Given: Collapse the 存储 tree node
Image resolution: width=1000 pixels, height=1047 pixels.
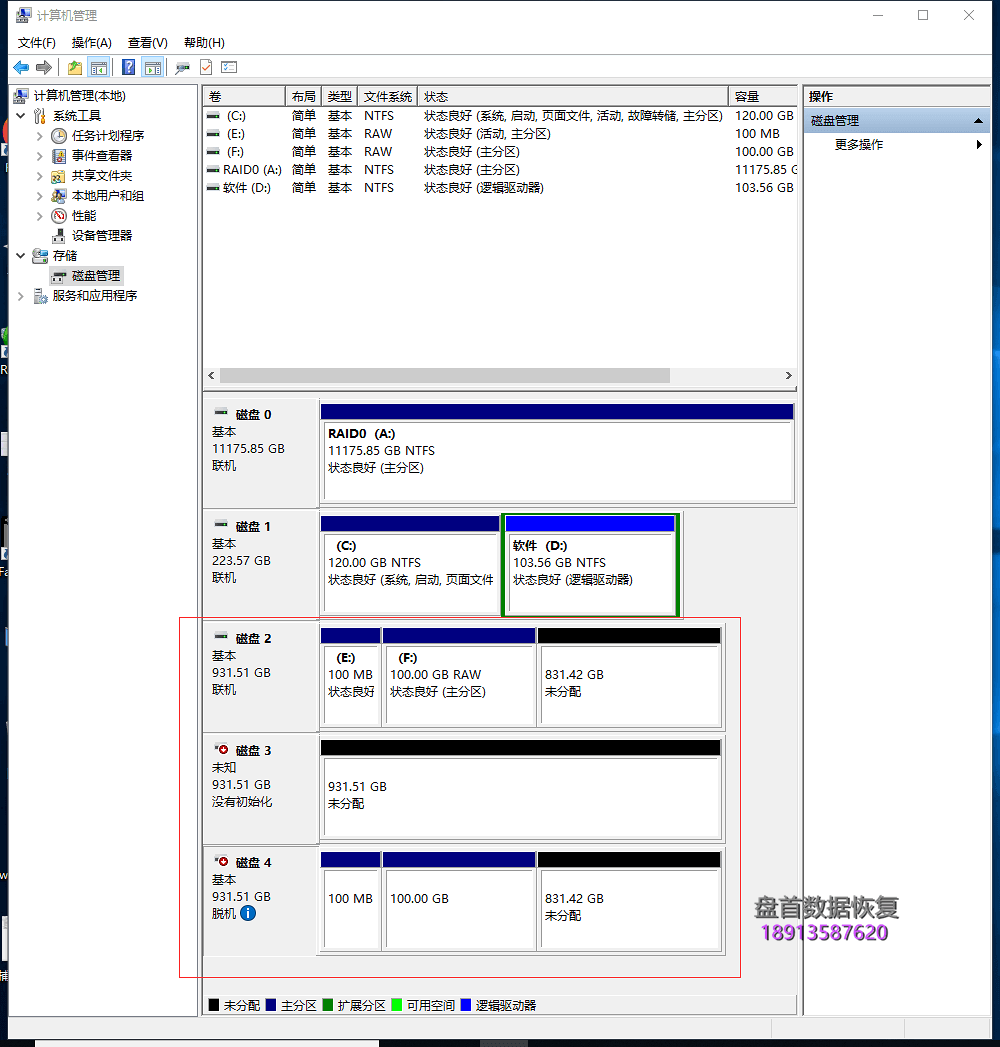Looking at the screenshot, I should [21, 256].
